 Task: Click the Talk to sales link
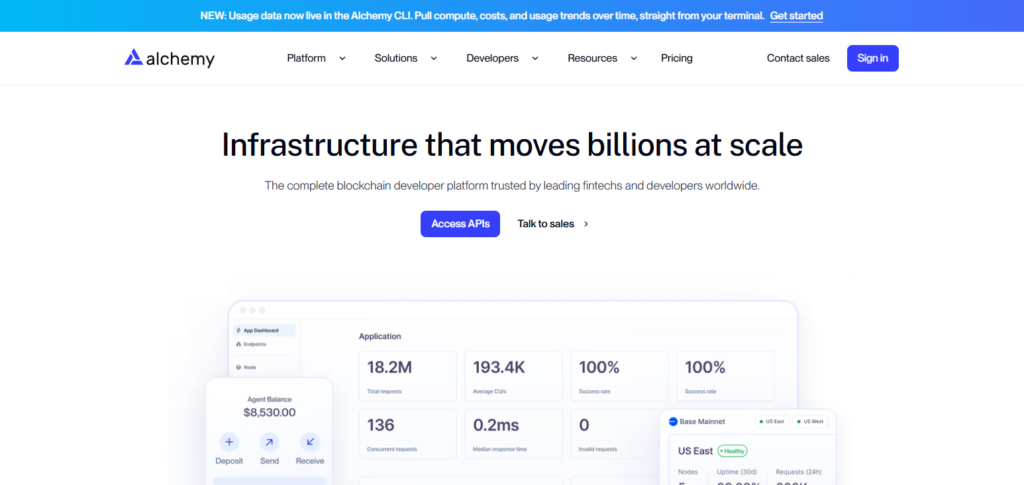pyautogui.click(x=545, y=224)
